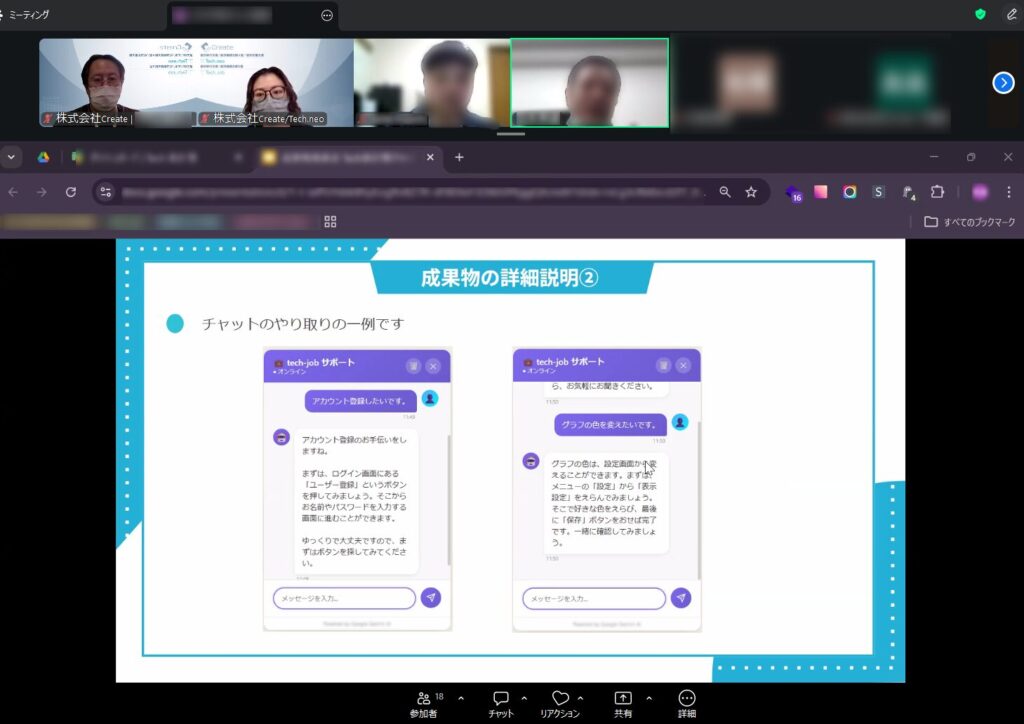Open the tab search dropdown arrow
The image size is (1024, 724).
11,157
